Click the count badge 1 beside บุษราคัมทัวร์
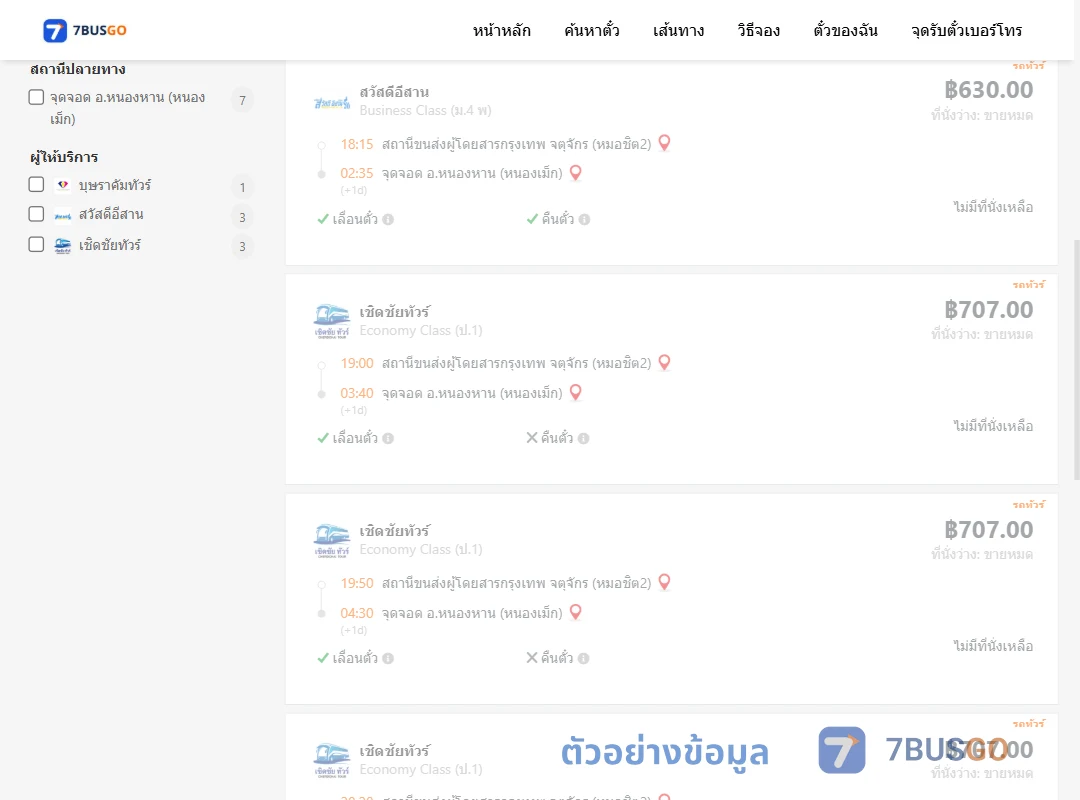This screenshot has height=800, width=1080. coord(242,187)
